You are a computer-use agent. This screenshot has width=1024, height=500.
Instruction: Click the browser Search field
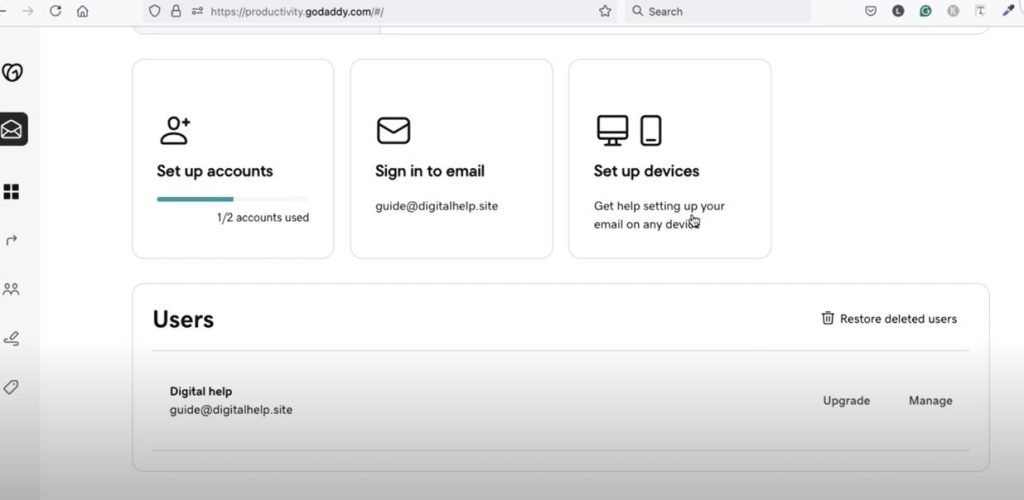point(718,11)
